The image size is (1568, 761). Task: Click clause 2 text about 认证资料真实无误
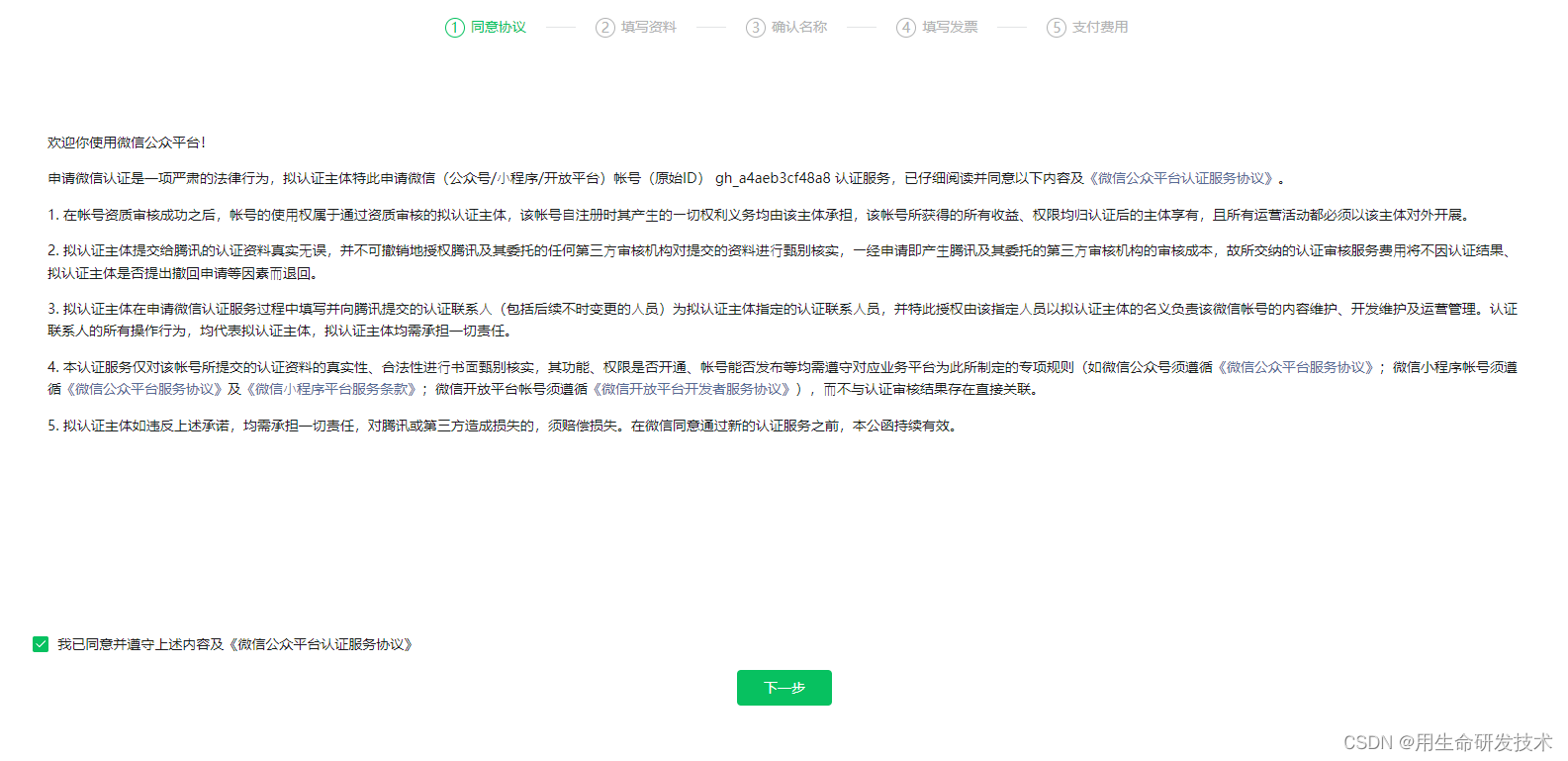[x=782, y=262]
